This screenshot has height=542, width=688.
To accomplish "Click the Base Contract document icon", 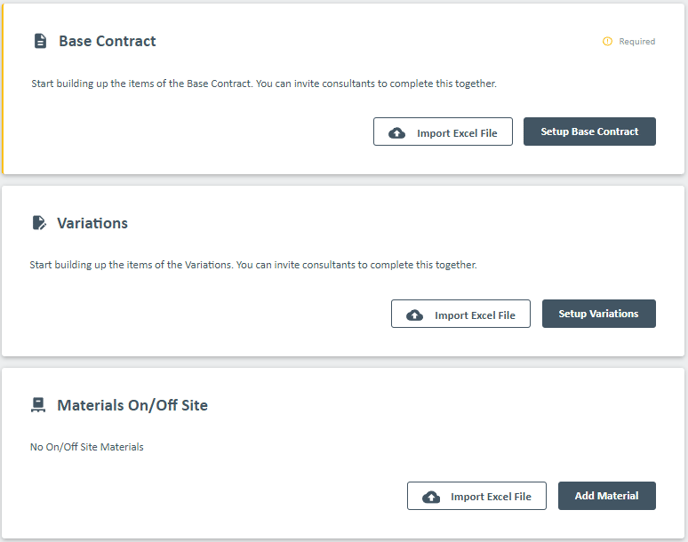I will 40,41.
